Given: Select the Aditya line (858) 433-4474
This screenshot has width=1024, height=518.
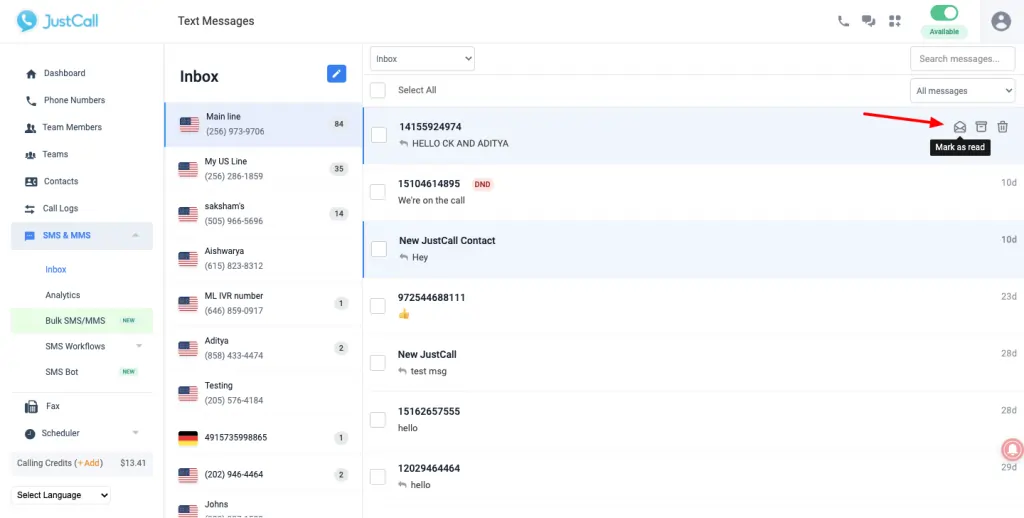Looking at the screenshot, I should [263, 348].
